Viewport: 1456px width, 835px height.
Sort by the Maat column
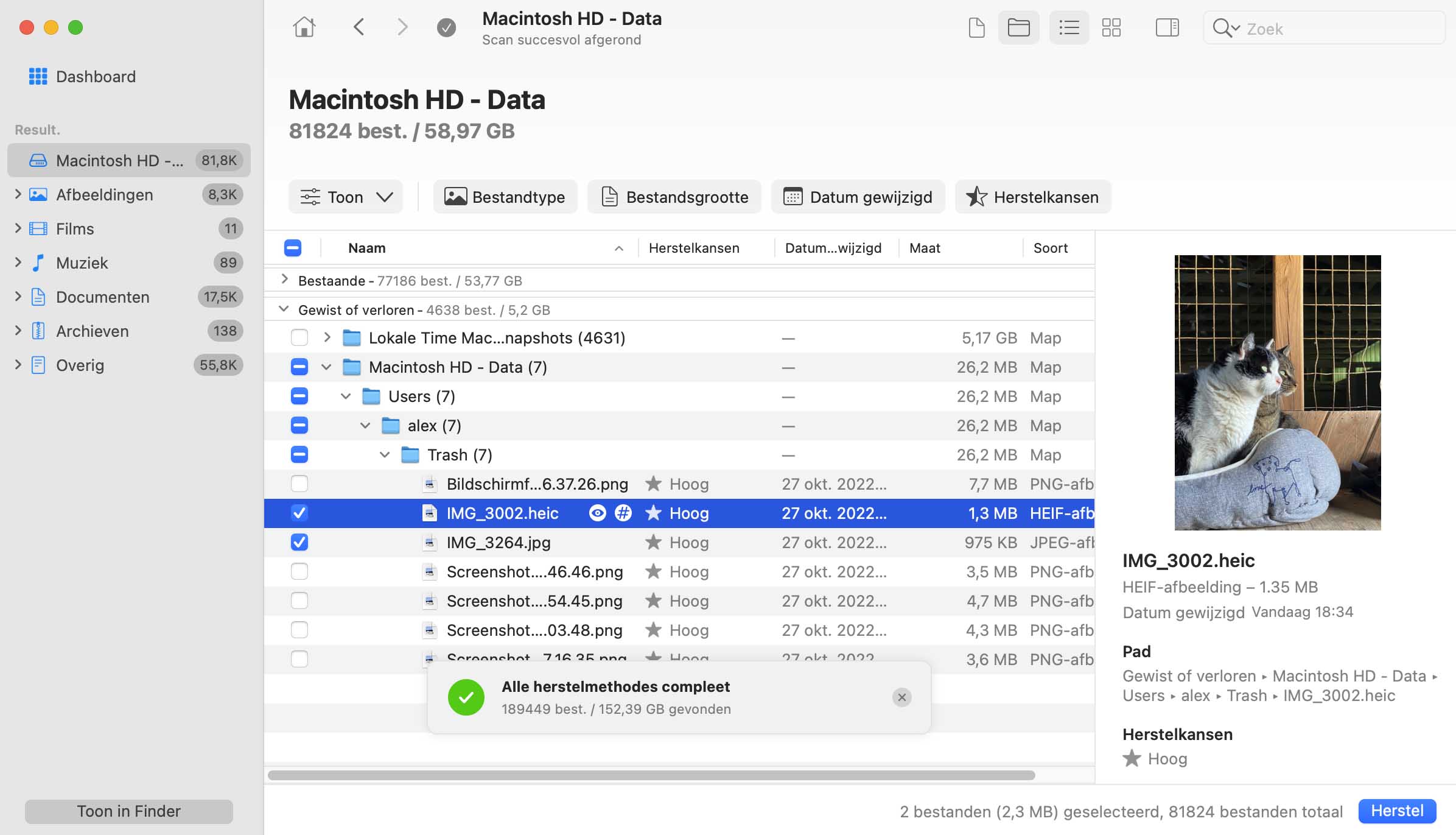961,248
